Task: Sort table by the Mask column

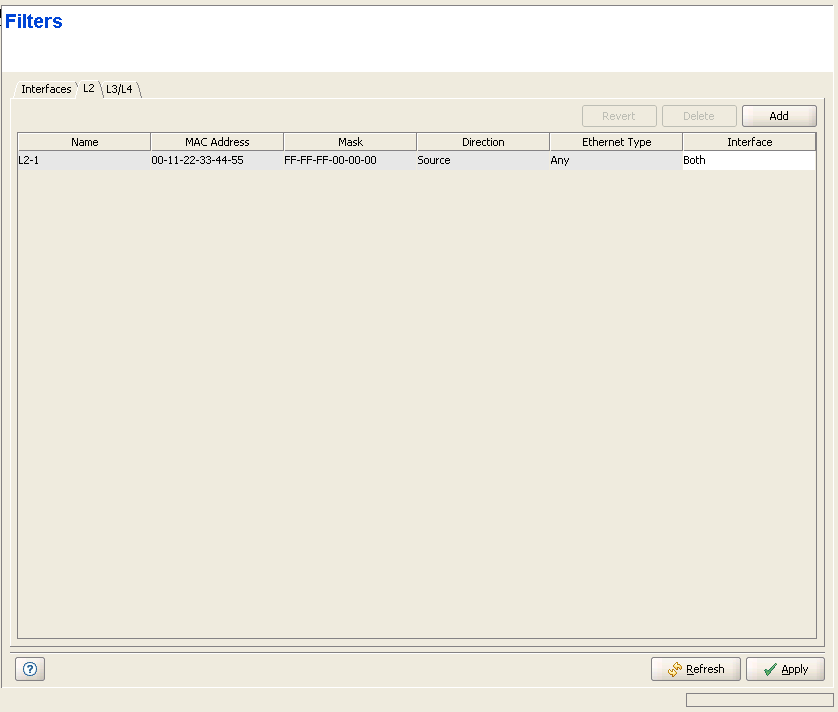Action: 350,142
